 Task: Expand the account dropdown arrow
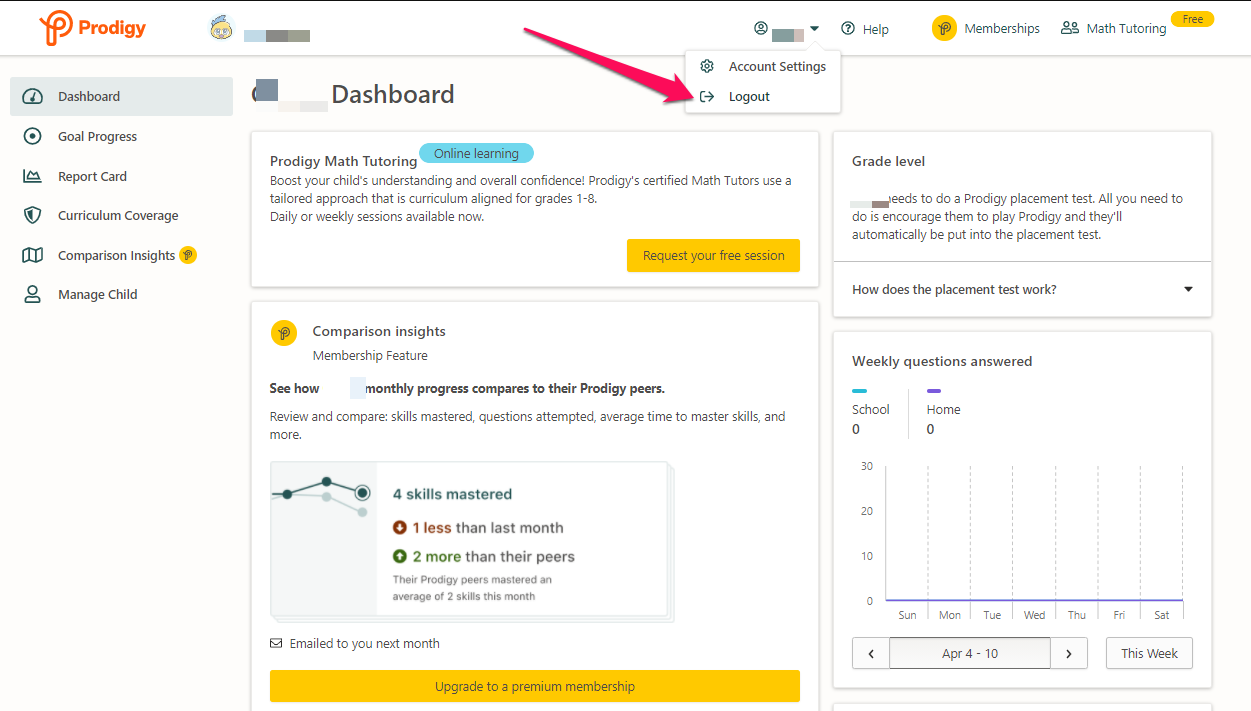pyautogui.click(x=814, y=28)
